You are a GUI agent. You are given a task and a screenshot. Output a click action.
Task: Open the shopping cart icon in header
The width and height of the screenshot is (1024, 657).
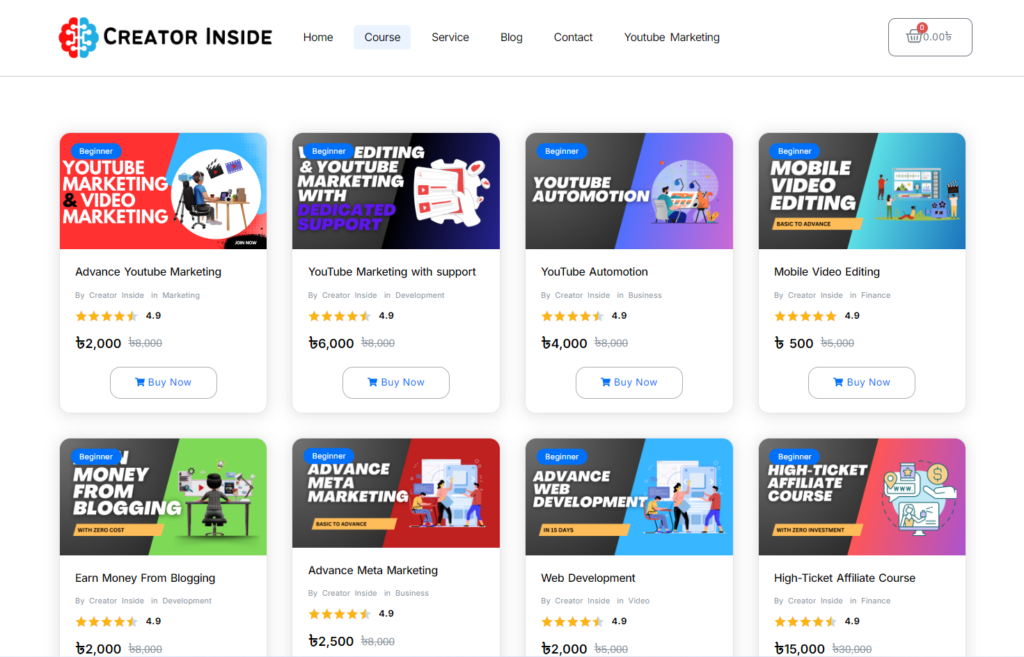[913, 37]
